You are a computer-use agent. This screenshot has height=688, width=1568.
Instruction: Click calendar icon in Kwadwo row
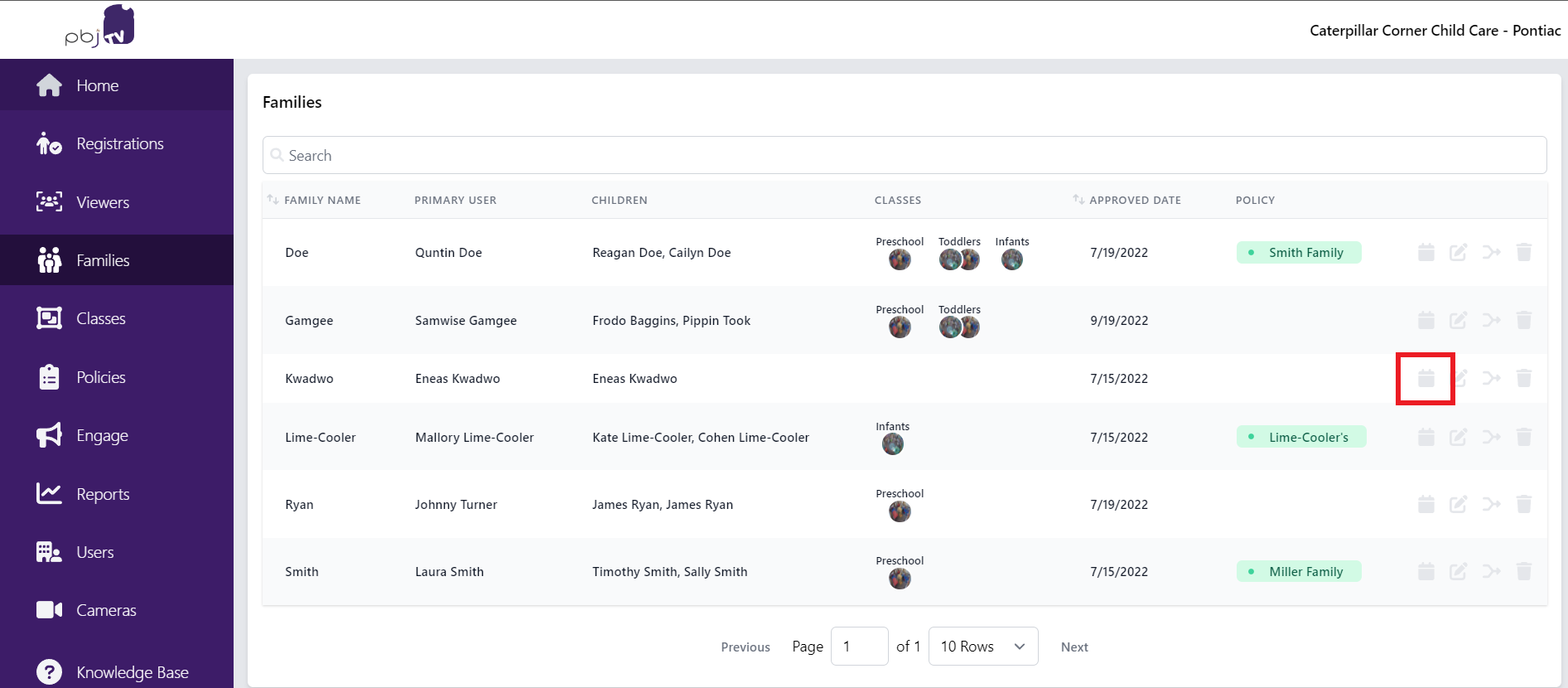[1426, 379]
